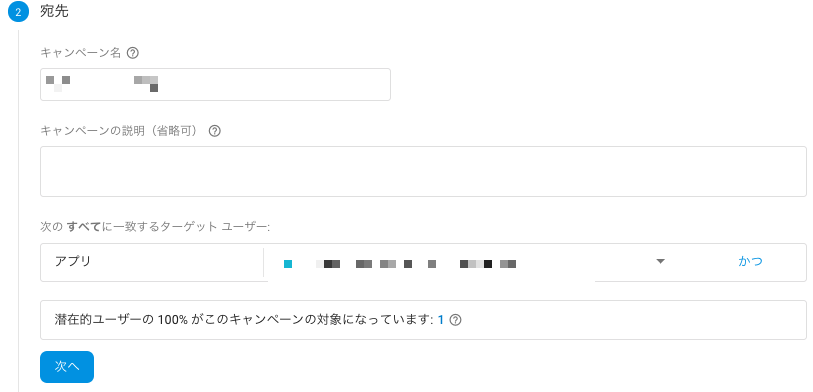The width and height of the screenshot is (813, 392).
Task: Click the step 2 number badge
Action: [18, 12]
